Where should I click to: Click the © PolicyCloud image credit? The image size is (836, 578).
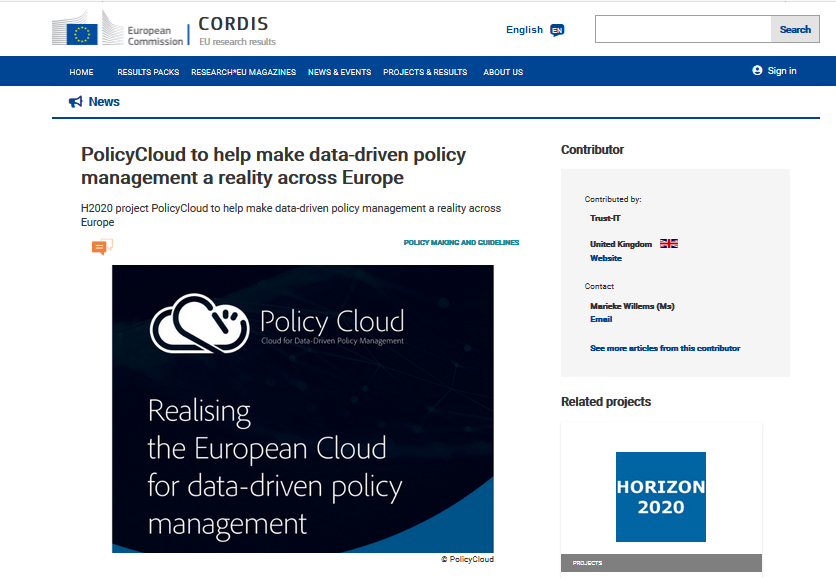pos(467,559)
